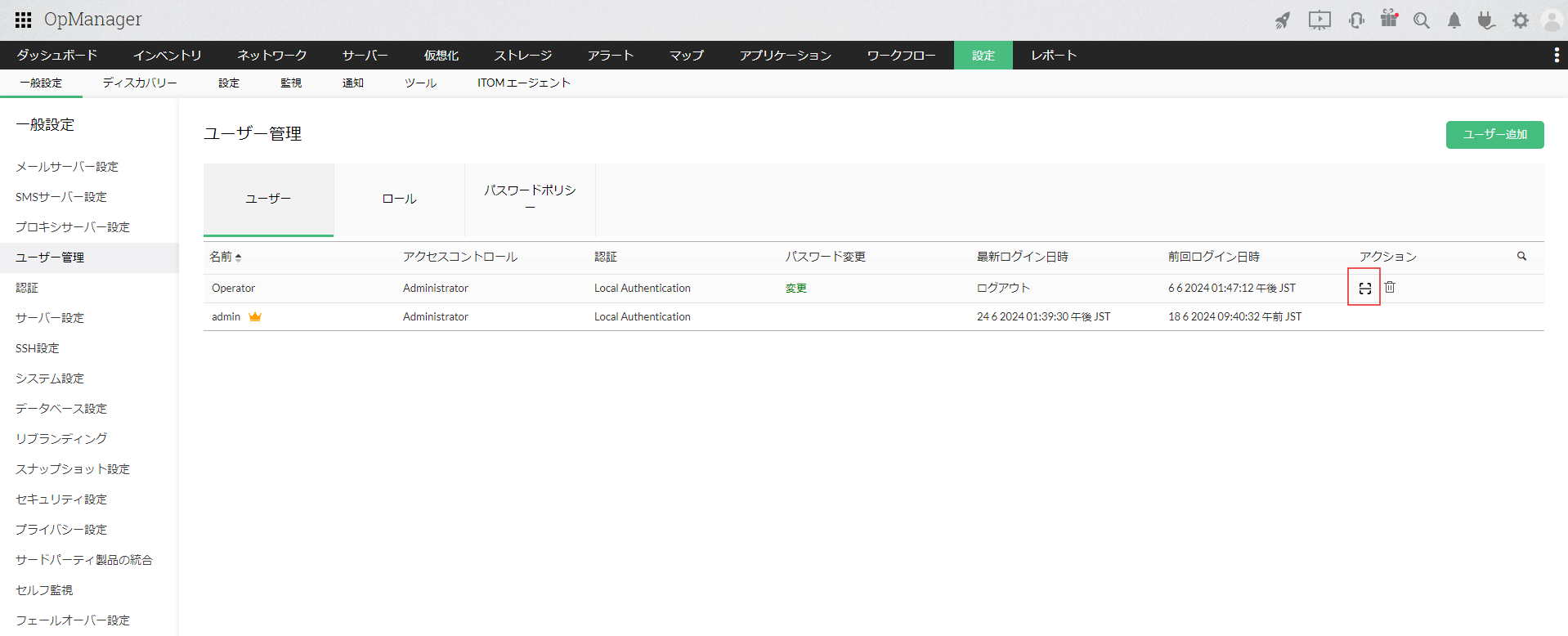This screenshot has height=636, width=1568.
Task: Click the rocket quick-start icon
Action: [1282, 20]
